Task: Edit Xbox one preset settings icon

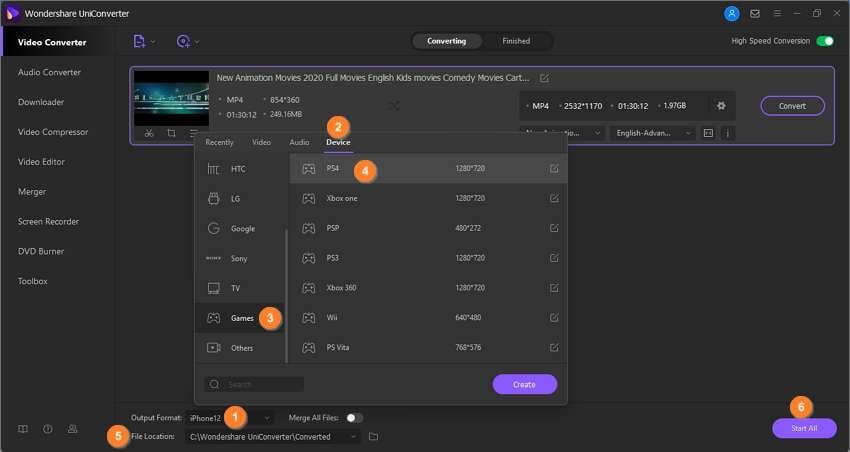Action: (554, 198)
